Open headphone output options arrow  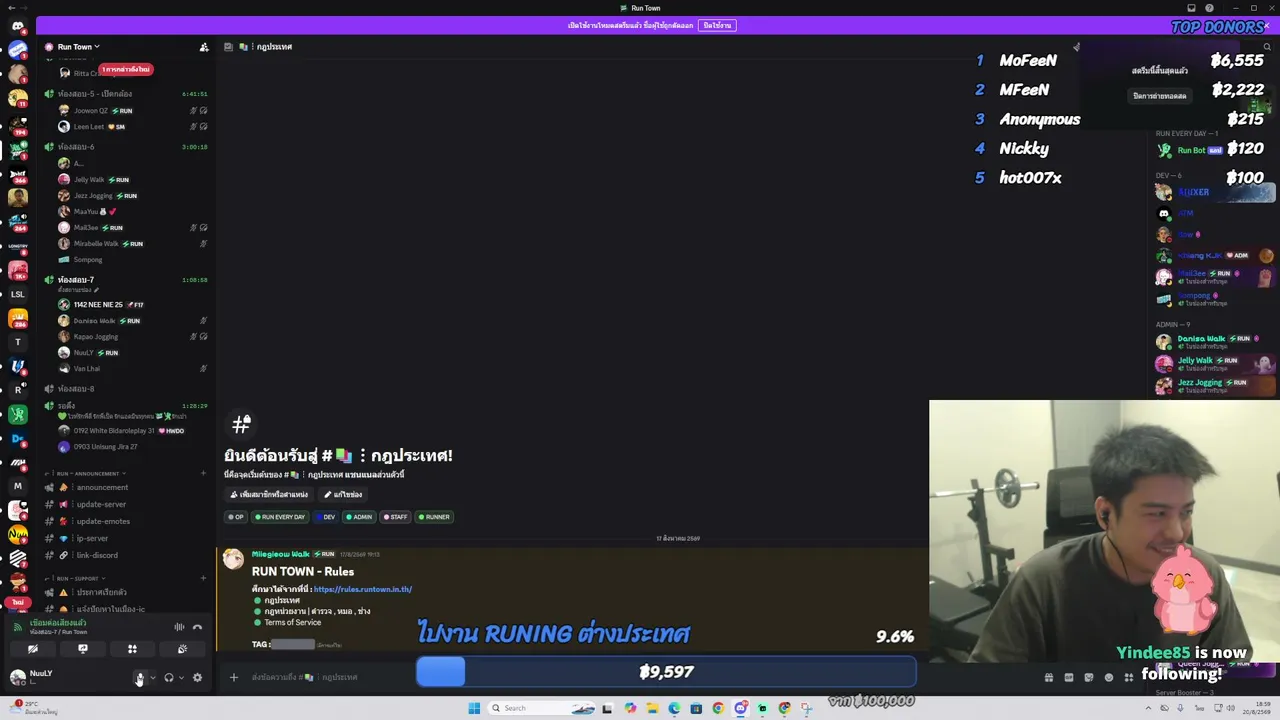[181, 678]
